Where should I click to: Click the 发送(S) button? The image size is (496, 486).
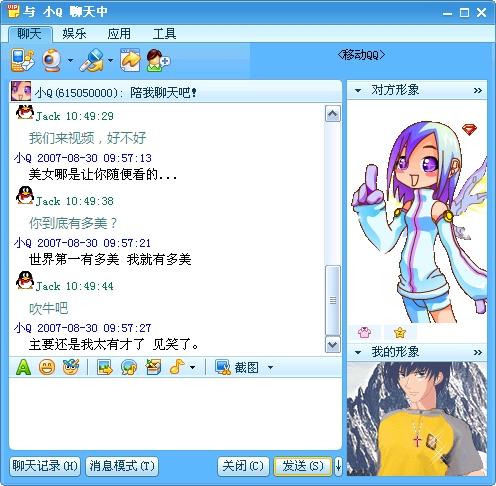(303, 466)
